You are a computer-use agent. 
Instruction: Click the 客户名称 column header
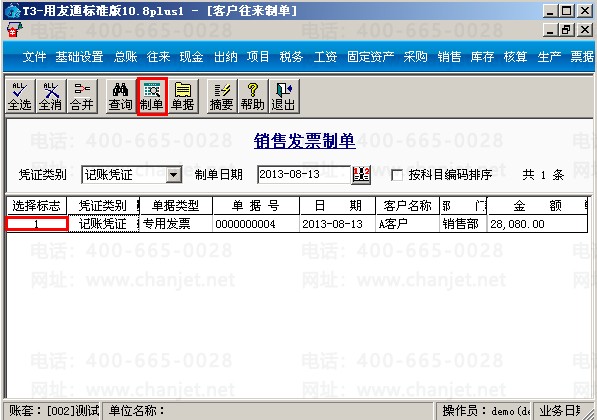407,206
